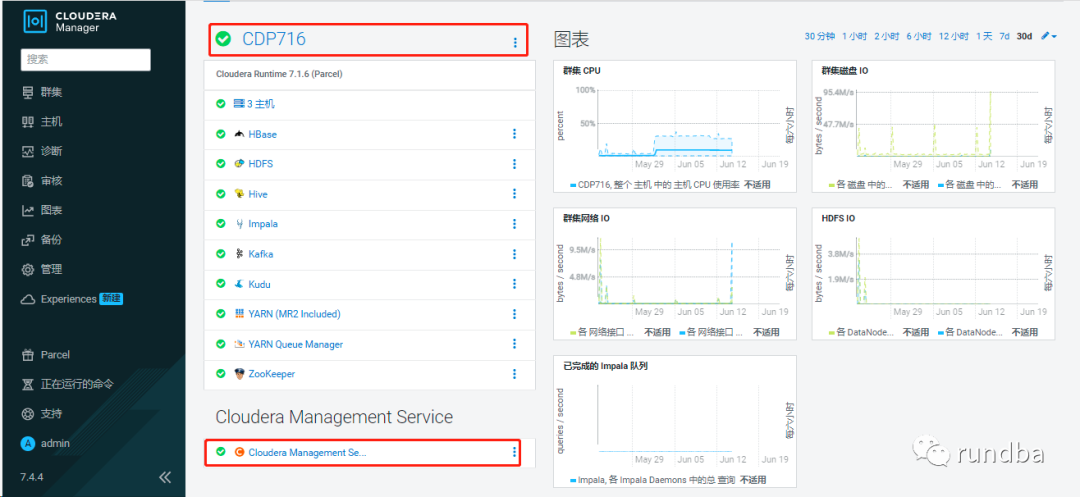1080x497 pixels.
Task: Click the CDP716 green health status icon
Action: tap(223, 39)
